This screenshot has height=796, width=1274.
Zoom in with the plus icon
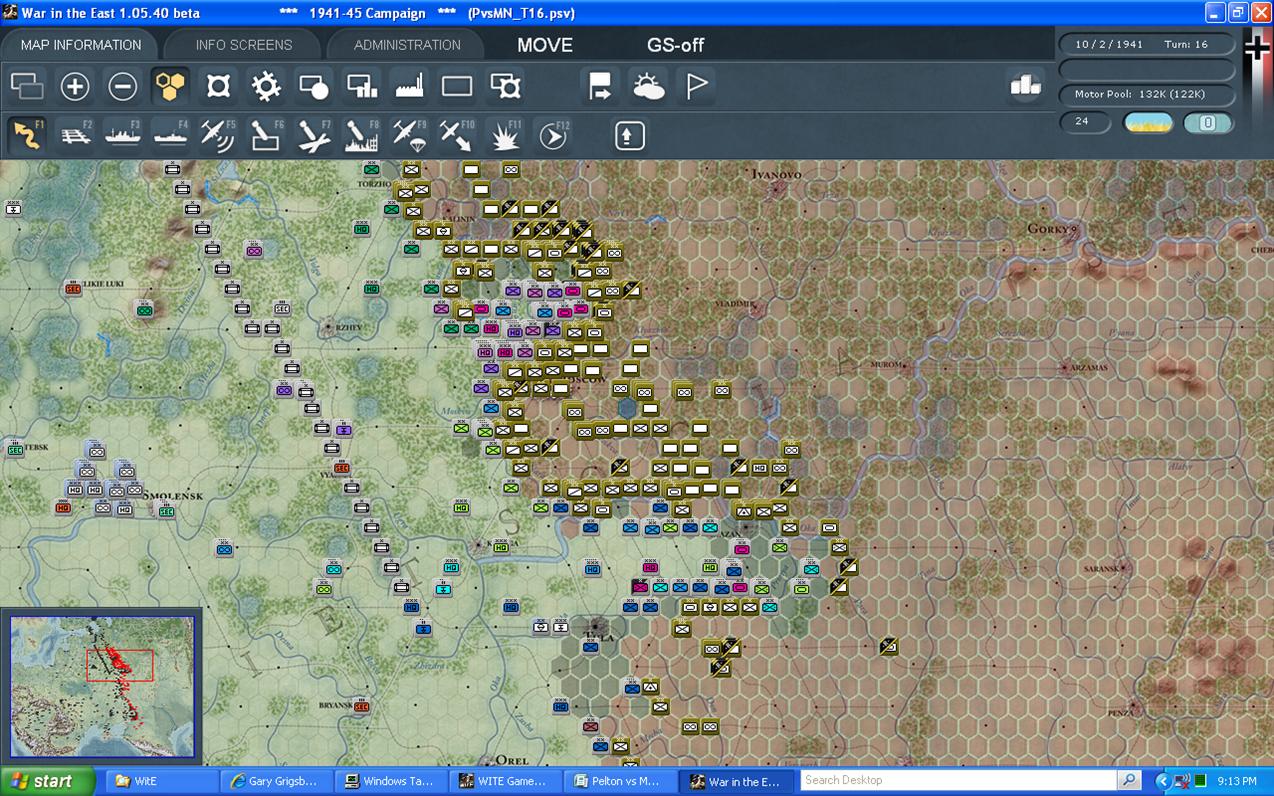coord(75,86)
